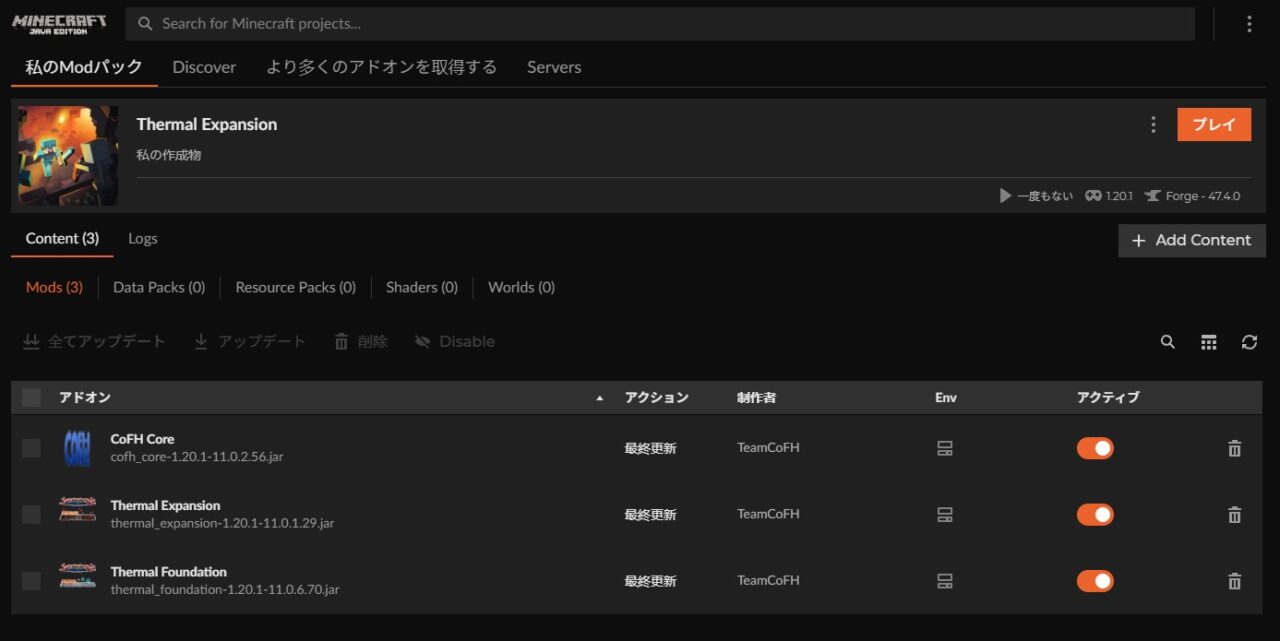Launch the modpack with プレイ button
The width and height of the screenshot is (1280, 641).
tap(1214, 124)
